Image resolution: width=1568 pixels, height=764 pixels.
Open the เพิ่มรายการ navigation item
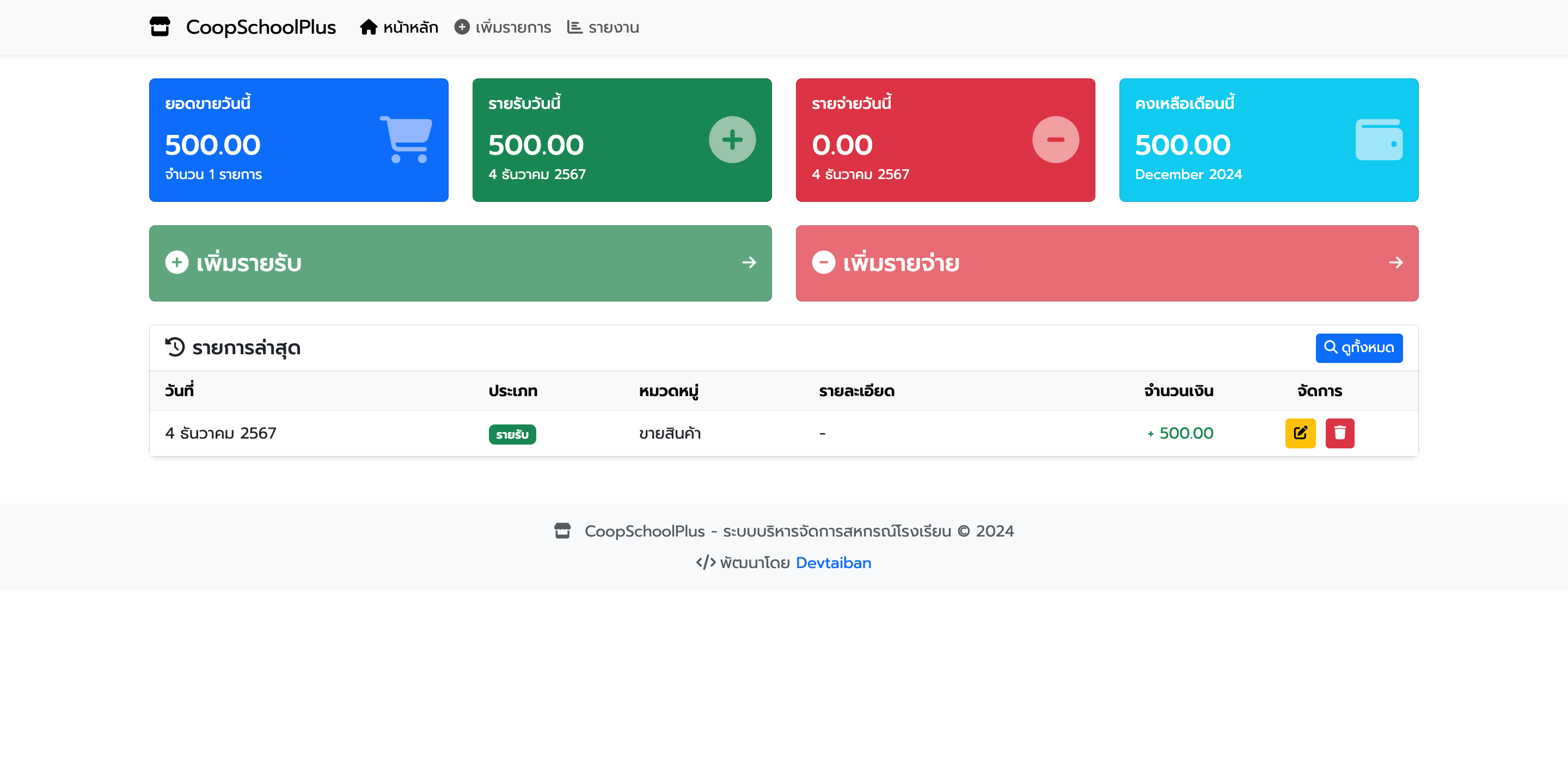point(503,27)
